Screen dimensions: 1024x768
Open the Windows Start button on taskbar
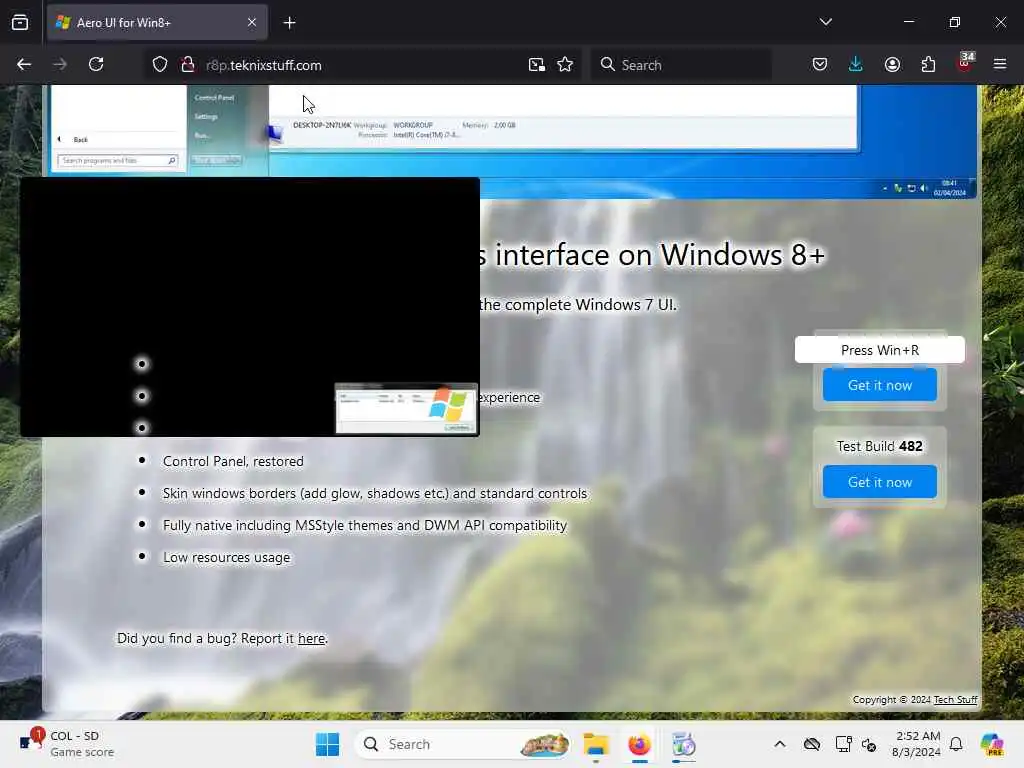click(327, 744)
